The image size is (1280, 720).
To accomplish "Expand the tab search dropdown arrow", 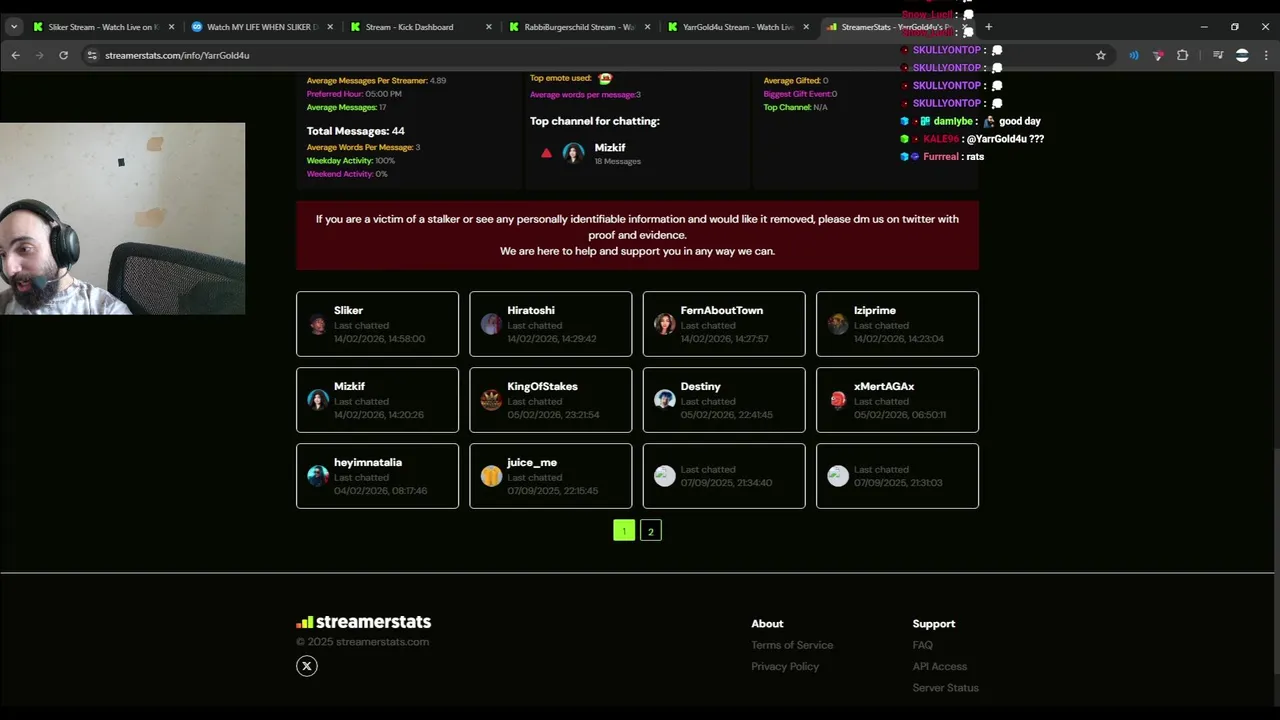I will (14, 27).
